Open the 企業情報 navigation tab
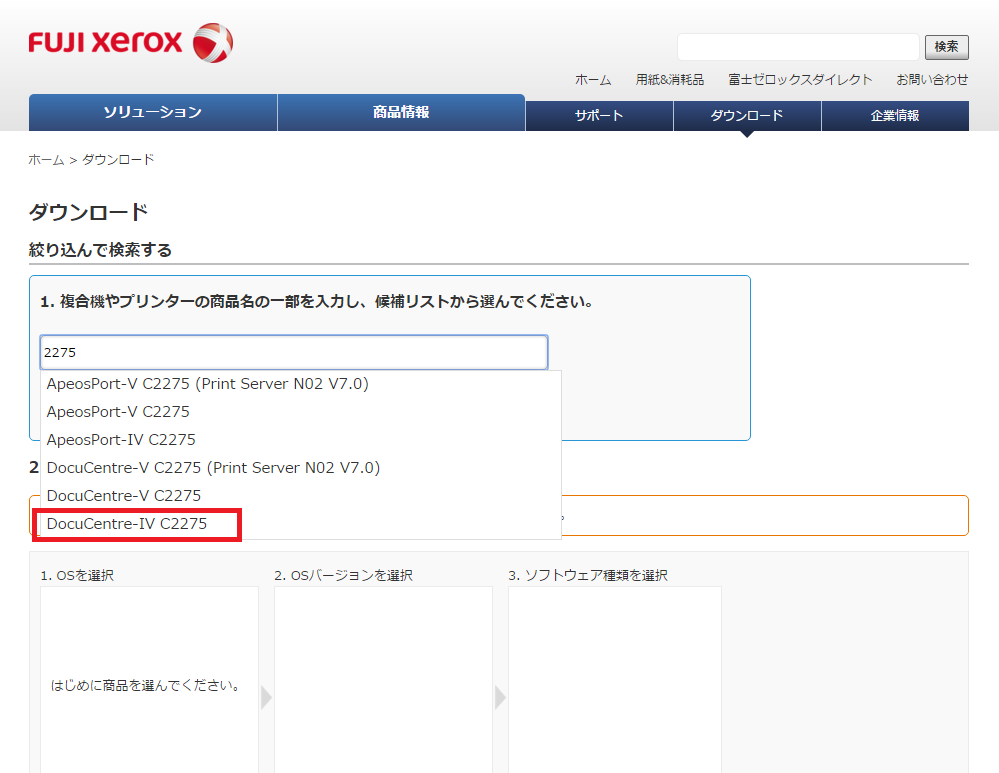Viewport: 999px width, 773px height. point(895,116)
